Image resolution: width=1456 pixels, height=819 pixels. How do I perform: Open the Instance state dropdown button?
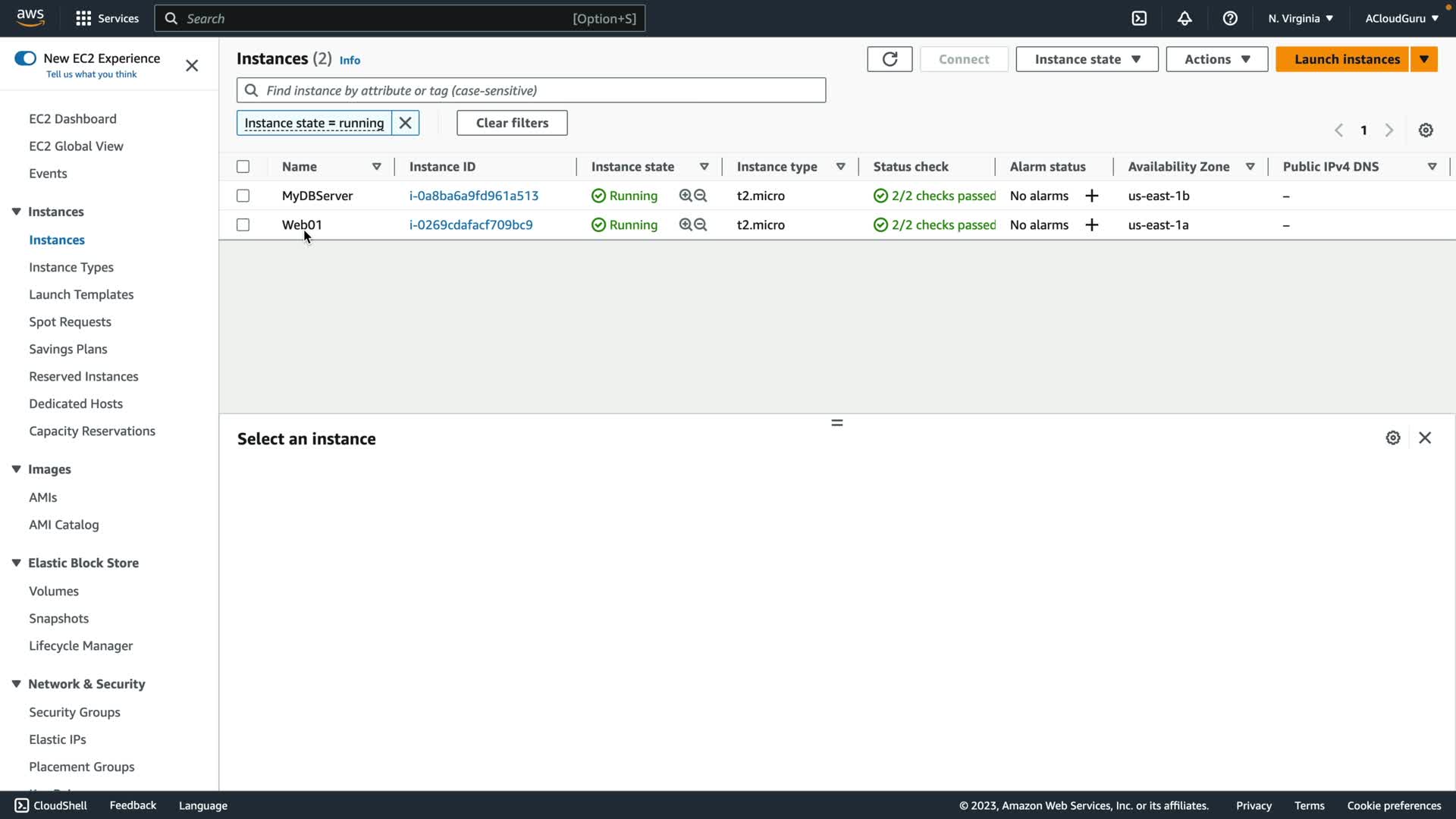1087,59
